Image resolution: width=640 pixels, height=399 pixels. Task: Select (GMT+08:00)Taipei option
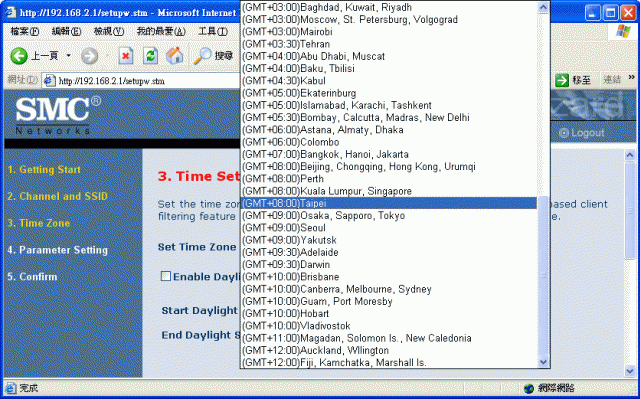[389, 203]
